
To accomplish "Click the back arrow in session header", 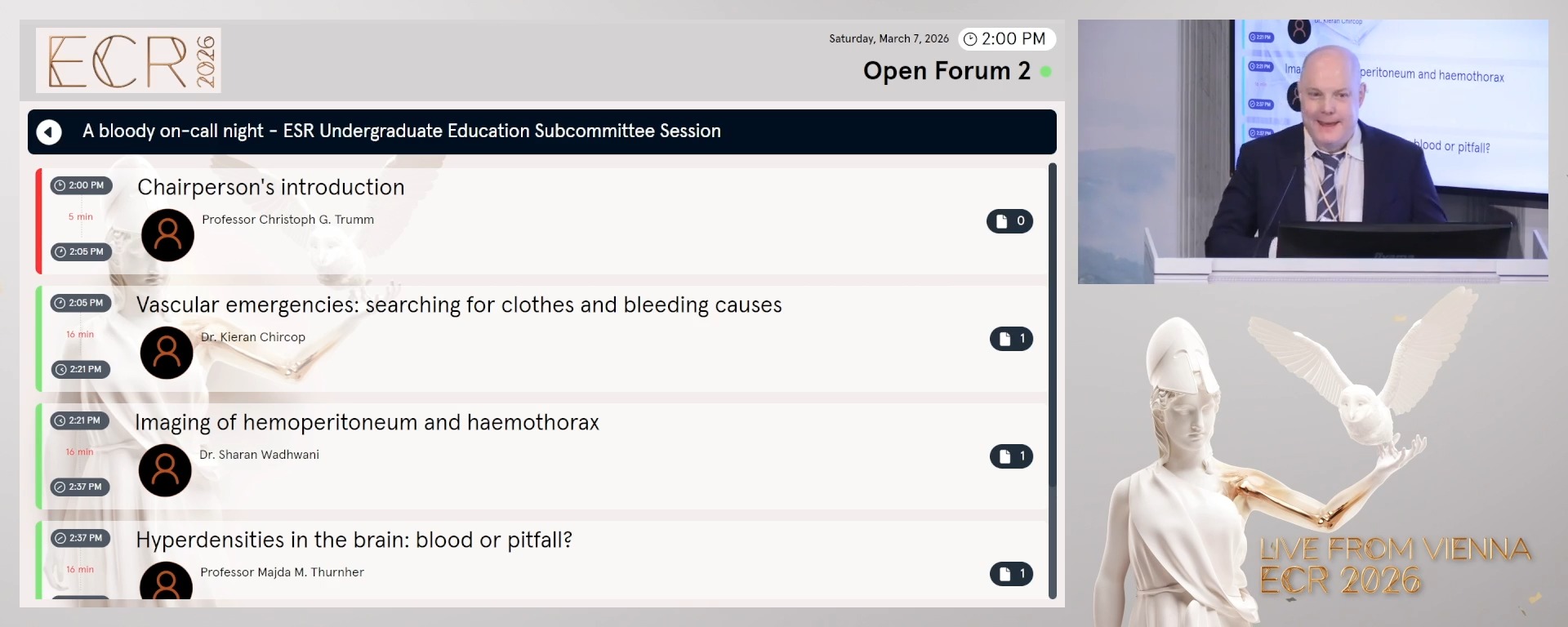I will 49,131.
